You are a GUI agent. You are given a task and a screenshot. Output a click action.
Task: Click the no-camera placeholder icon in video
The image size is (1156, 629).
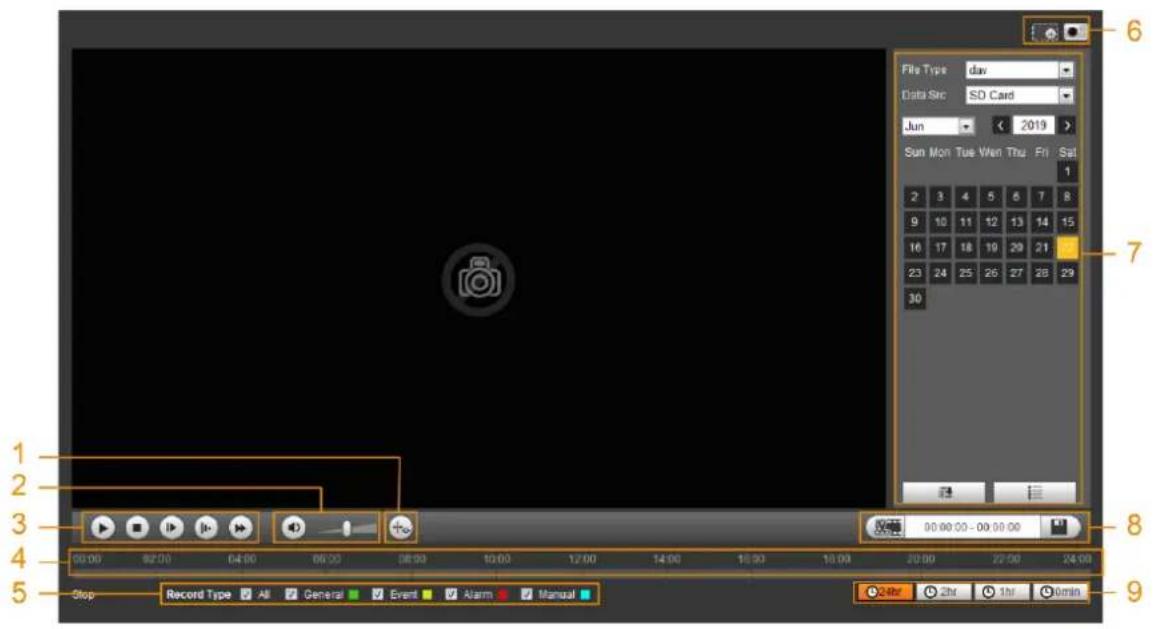click(478, 279)
